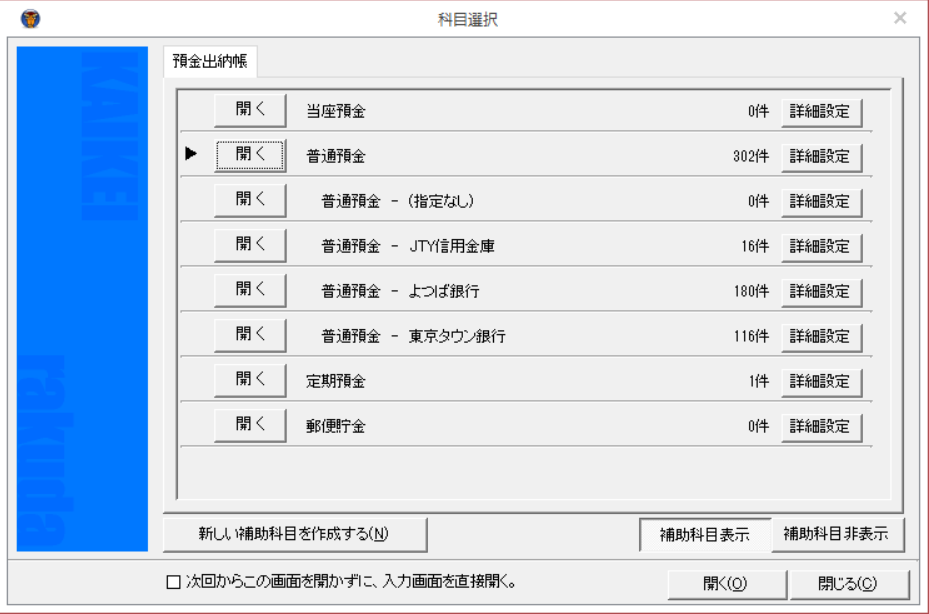Open the 定期預金 account row
The image size is (929, 614).
coord(250,380)
